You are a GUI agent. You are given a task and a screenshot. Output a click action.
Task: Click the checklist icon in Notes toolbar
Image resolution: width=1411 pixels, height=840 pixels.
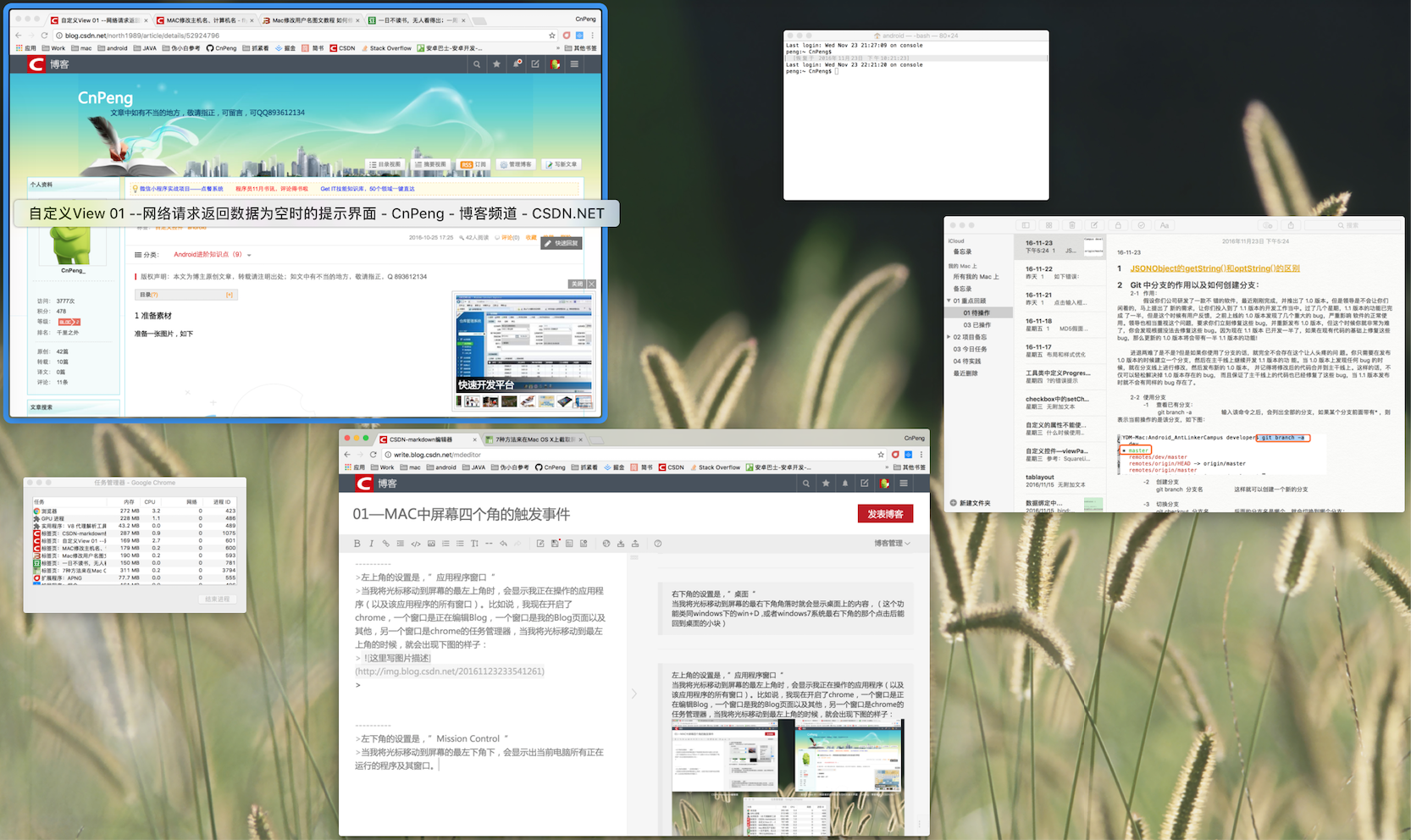pyautogui.click(x=1141, y=225)
